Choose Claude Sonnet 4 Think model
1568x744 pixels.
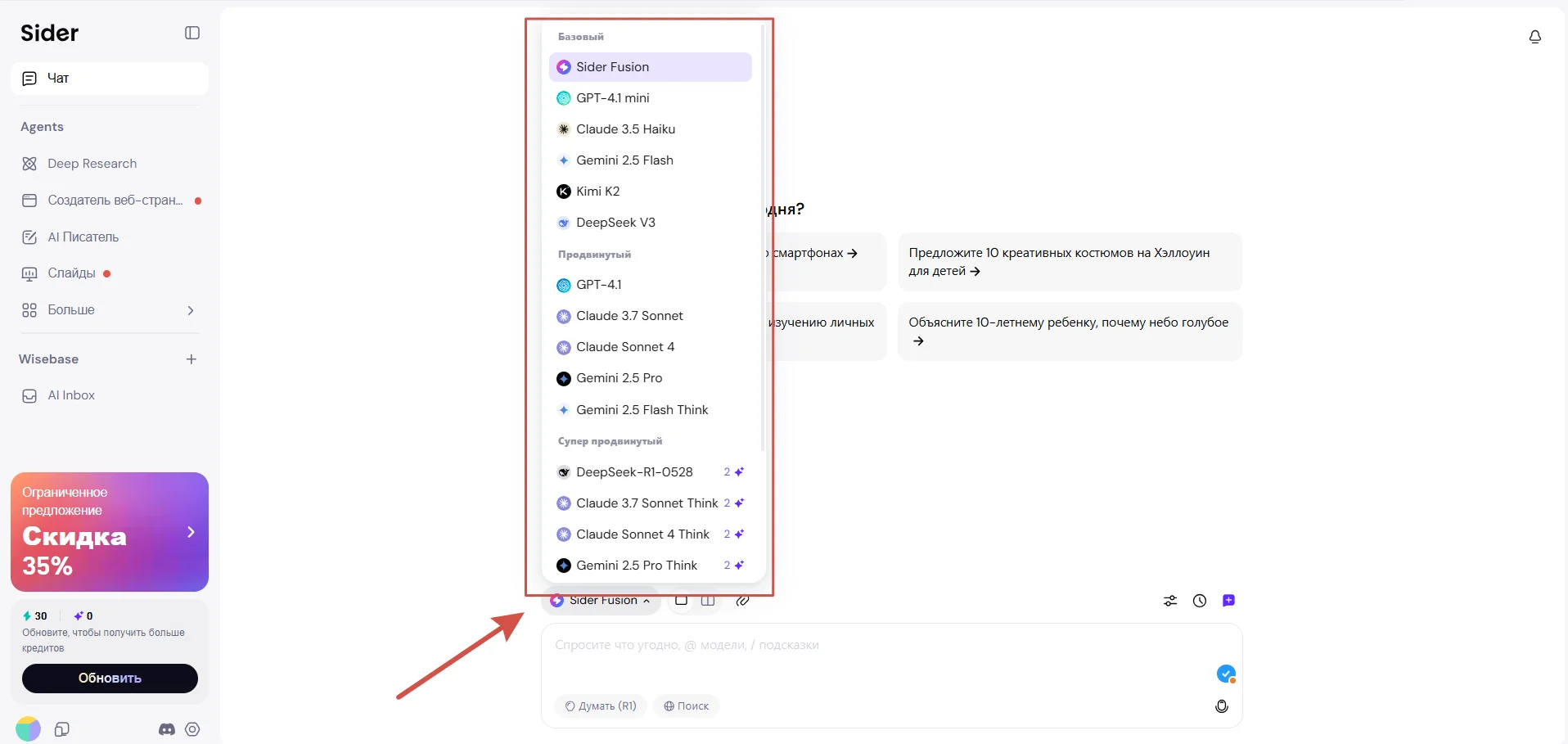(x=651, y=534)
